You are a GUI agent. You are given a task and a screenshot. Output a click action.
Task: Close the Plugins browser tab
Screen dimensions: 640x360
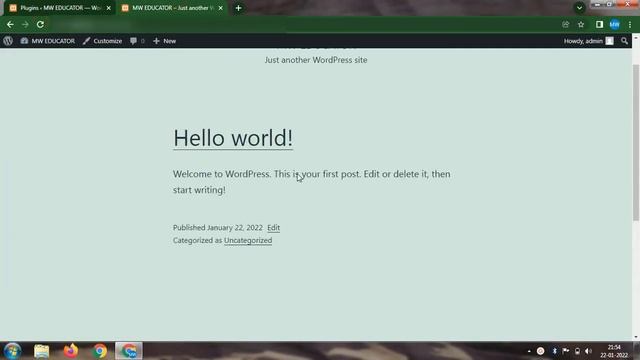pyautogui.click(x=109, y=8)
